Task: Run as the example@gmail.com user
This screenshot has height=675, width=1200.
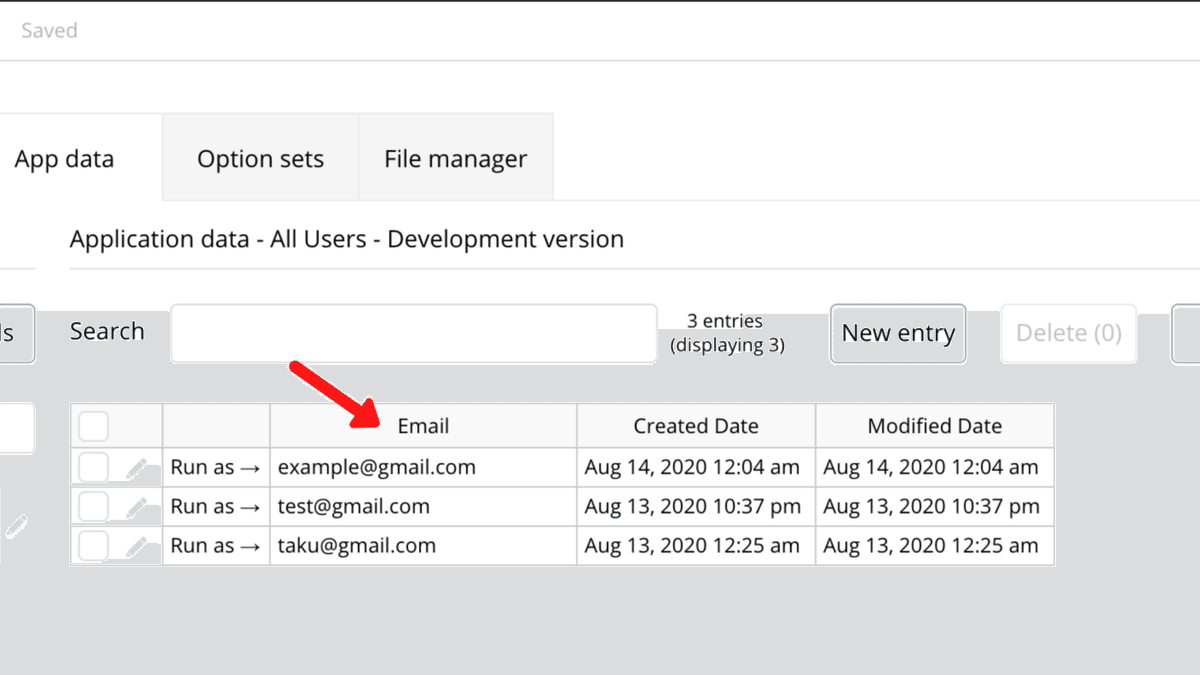Action: (x=215, y=467)
